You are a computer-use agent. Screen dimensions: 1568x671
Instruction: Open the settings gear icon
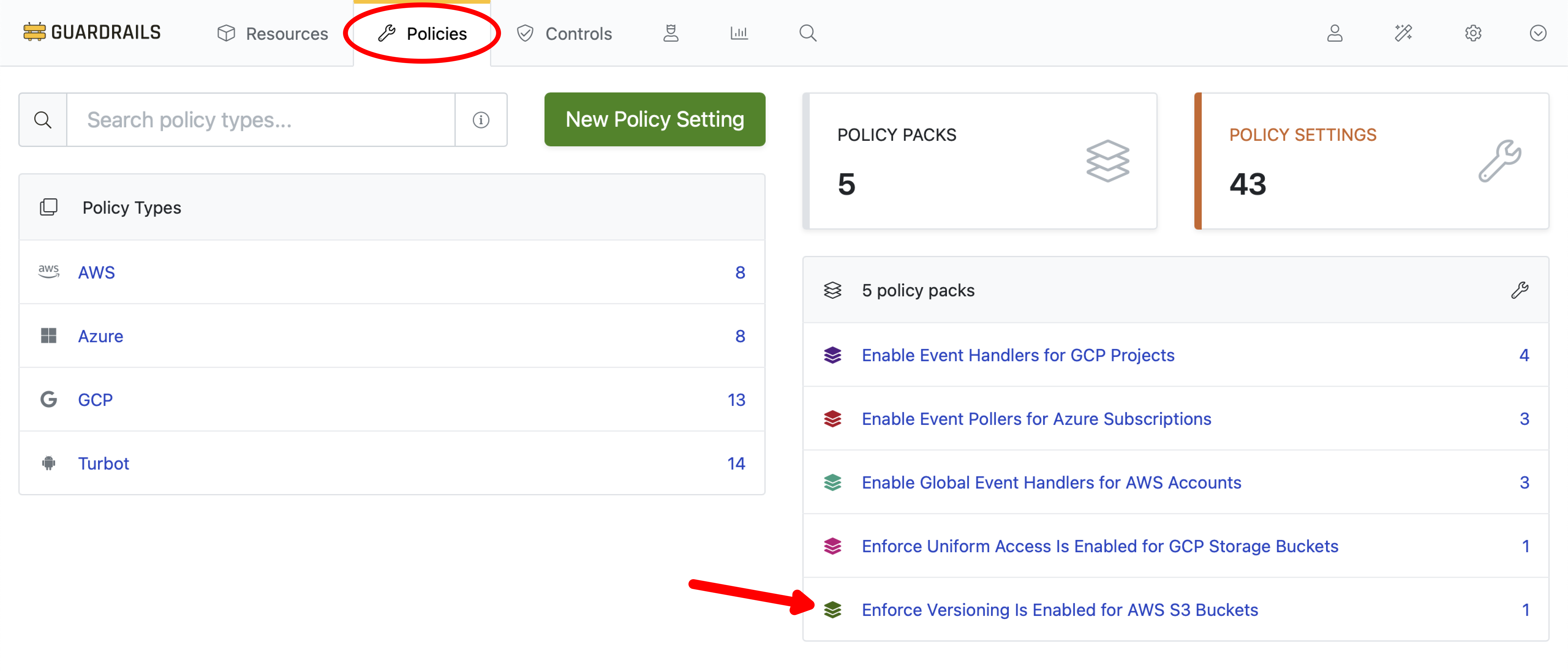tap(1473, 33)
